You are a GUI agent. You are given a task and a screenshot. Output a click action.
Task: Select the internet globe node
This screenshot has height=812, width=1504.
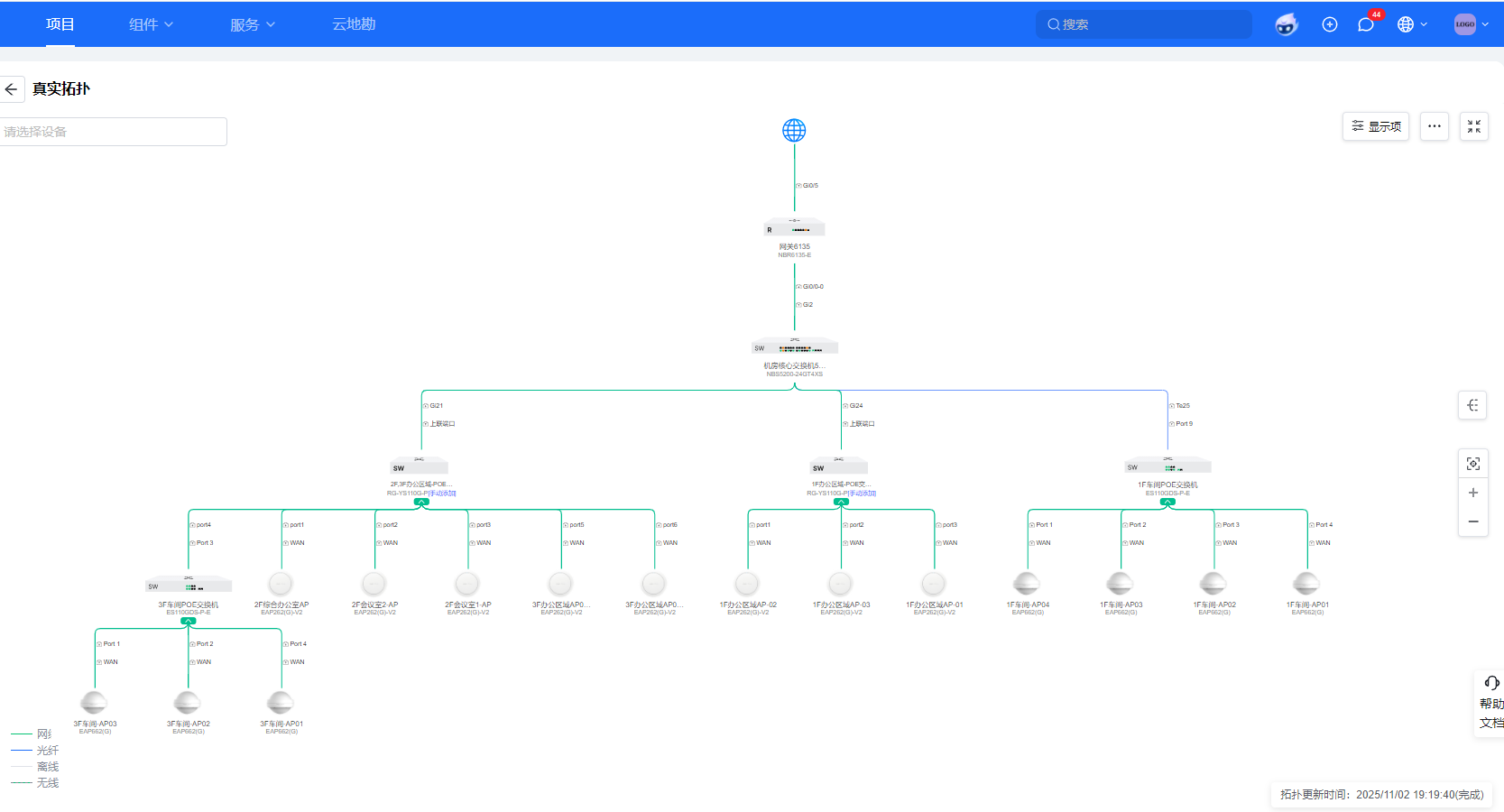pos(794,131)
